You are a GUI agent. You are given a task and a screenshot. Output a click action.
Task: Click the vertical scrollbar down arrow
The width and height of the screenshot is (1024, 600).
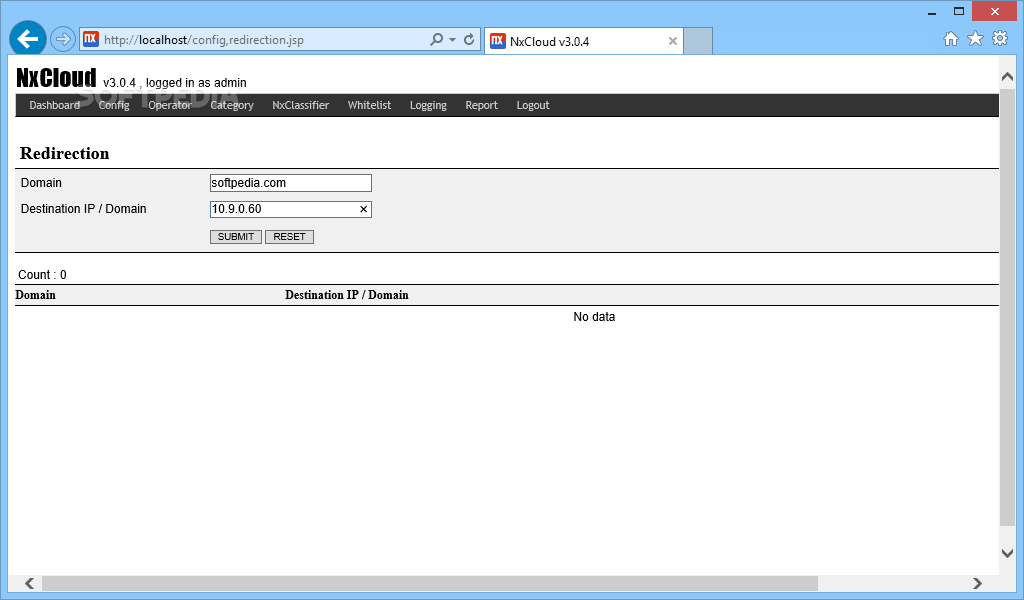[x=1008, y=553]
